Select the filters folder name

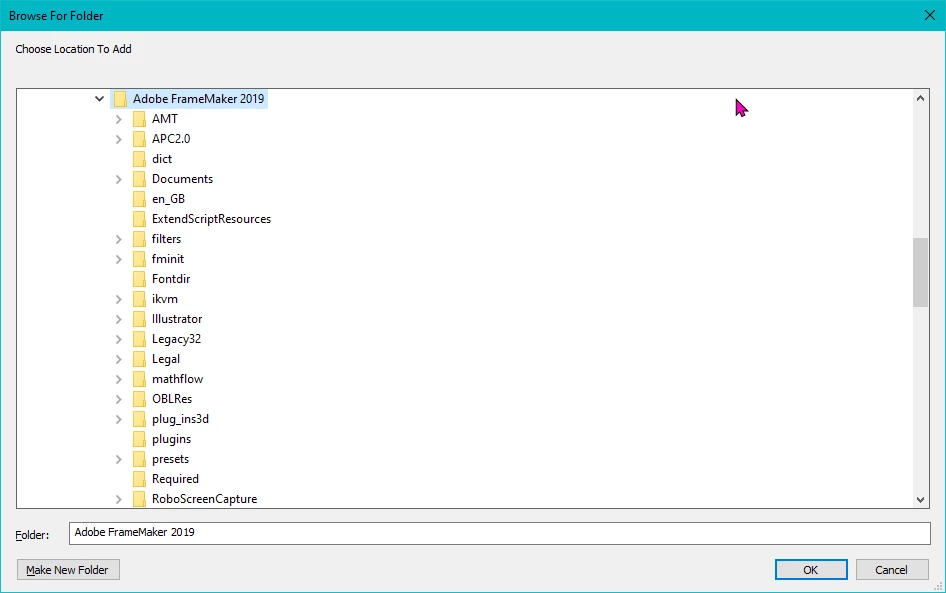pos(166,239)
